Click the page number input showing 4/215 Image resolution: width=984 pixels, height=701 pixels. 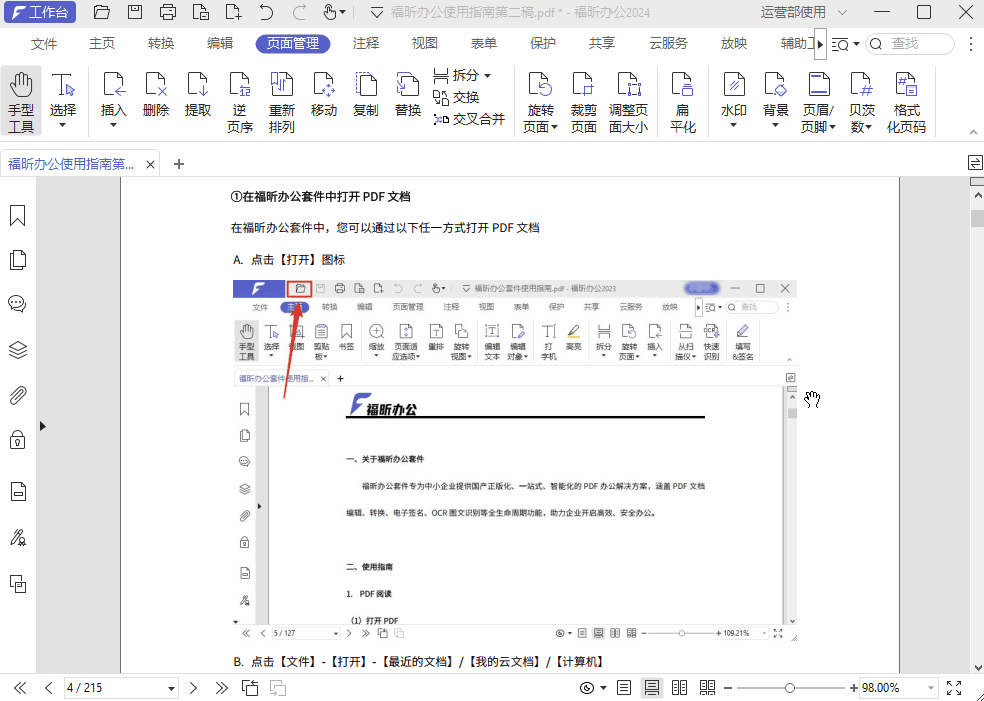point(120,687)
